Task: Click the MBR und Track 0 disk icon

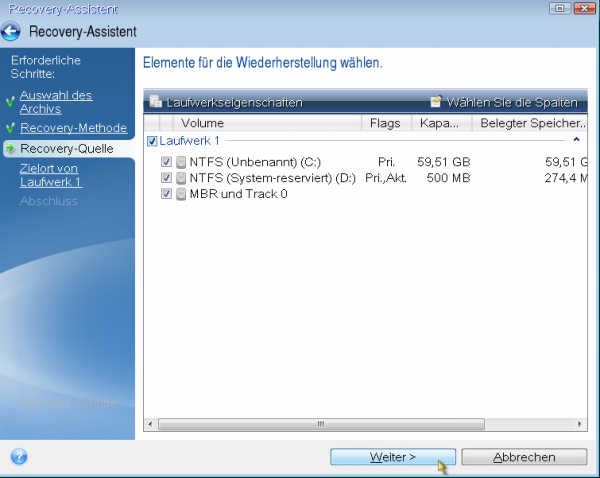Action: (x=181, y=194)
